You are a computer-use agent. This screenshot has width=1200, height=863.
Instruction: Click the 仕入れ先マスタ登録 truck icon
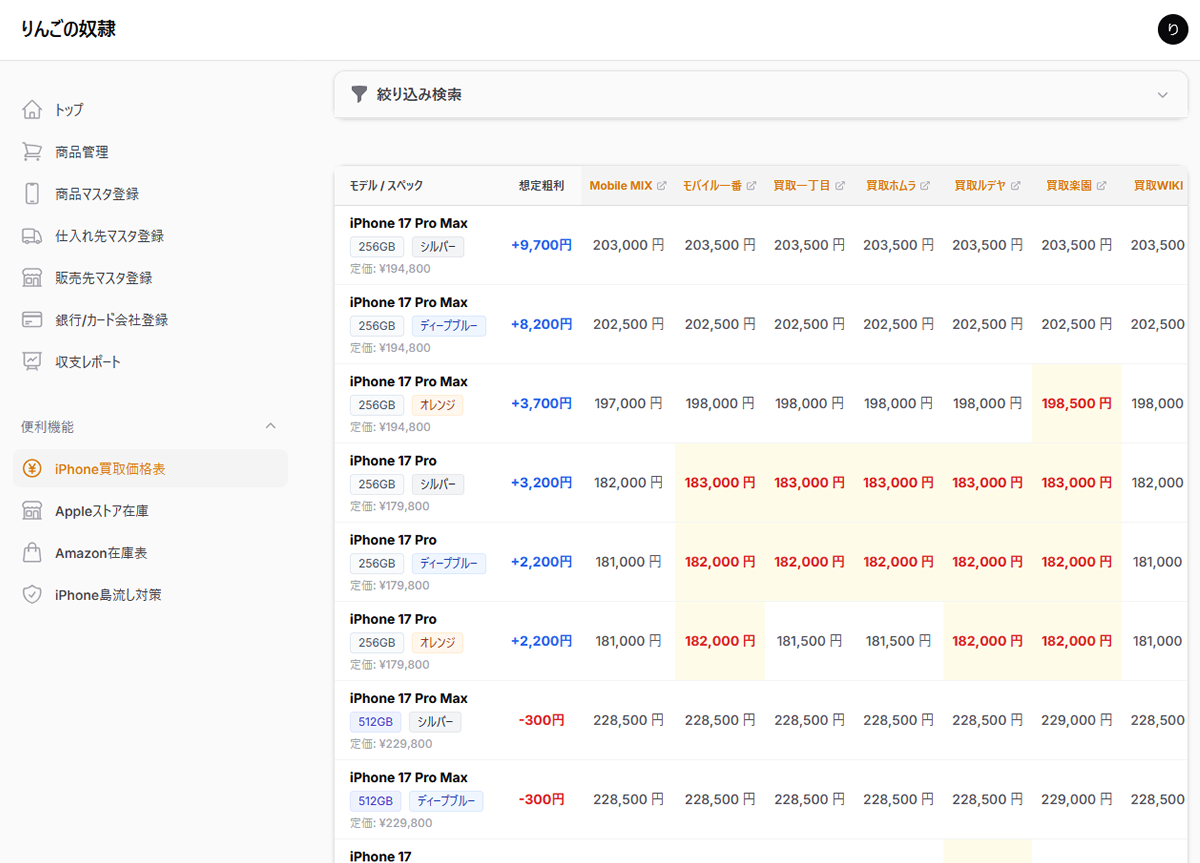[32, 236]
